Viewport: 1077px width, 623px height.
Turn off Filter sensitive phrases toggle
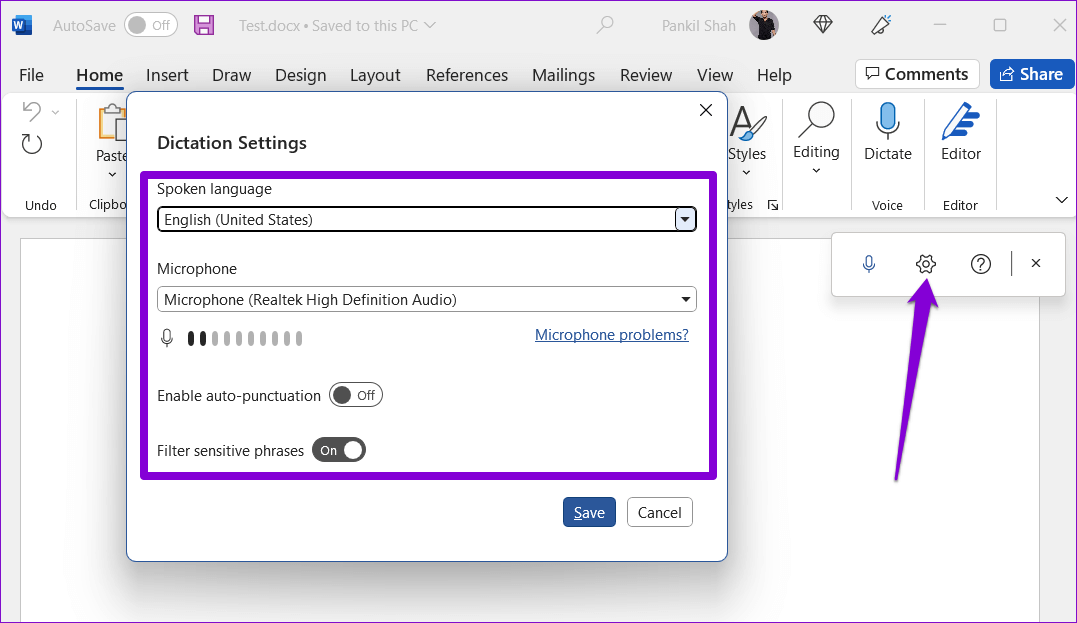339,451
